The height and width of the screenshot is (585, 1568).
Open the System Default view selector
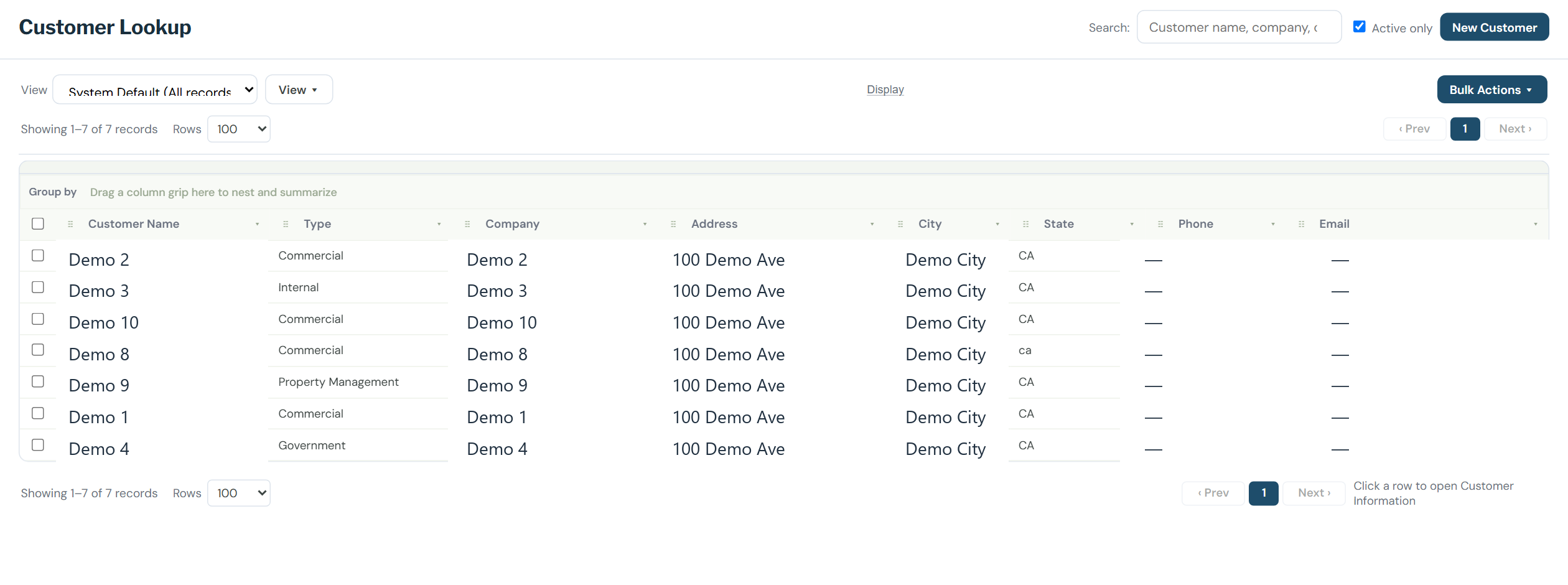(155, 90)
